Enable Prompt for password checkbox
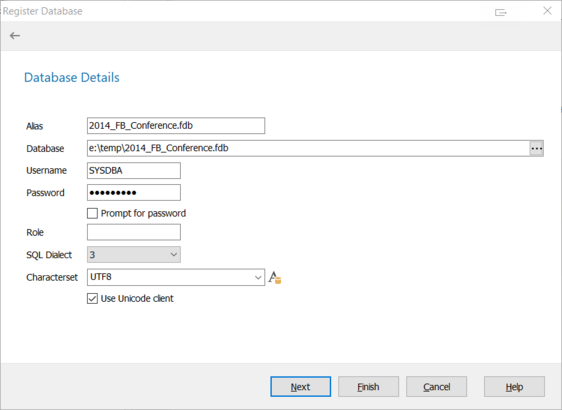Screen dimensions: 562x410 coord(92,214)
